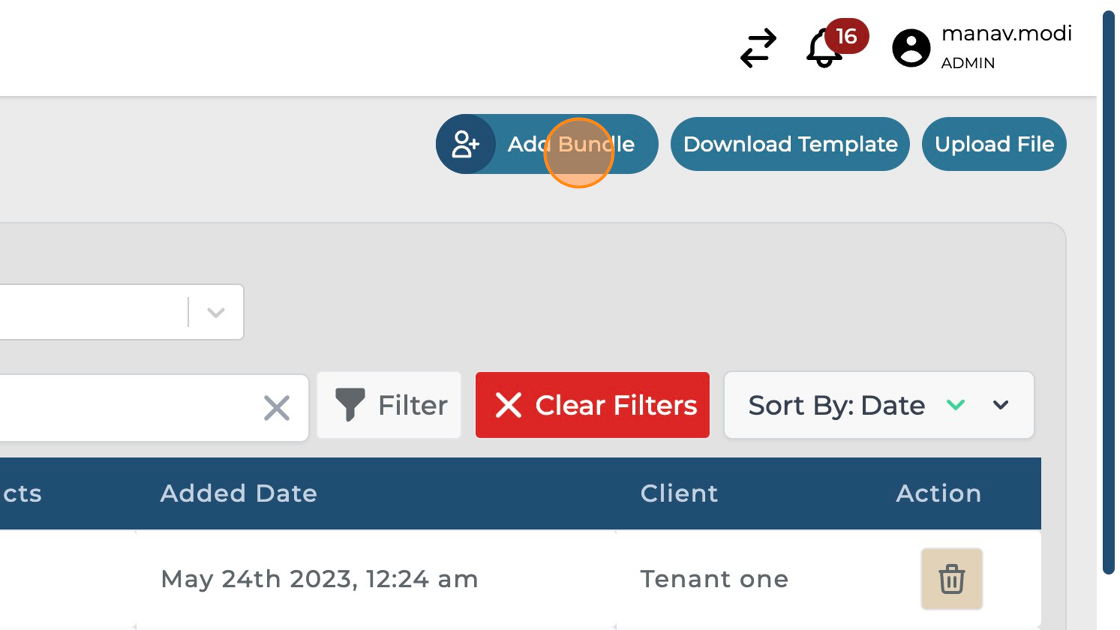The height and width of the screenshot is (630, 1120).
Task: Click the manav.modi username
Action: 1006,34
